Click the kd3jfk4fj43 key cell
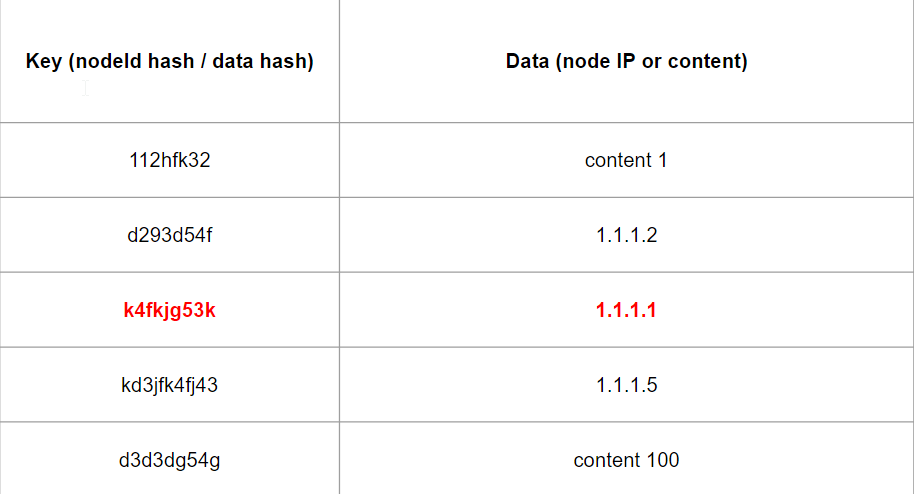 tap(170, 385)
